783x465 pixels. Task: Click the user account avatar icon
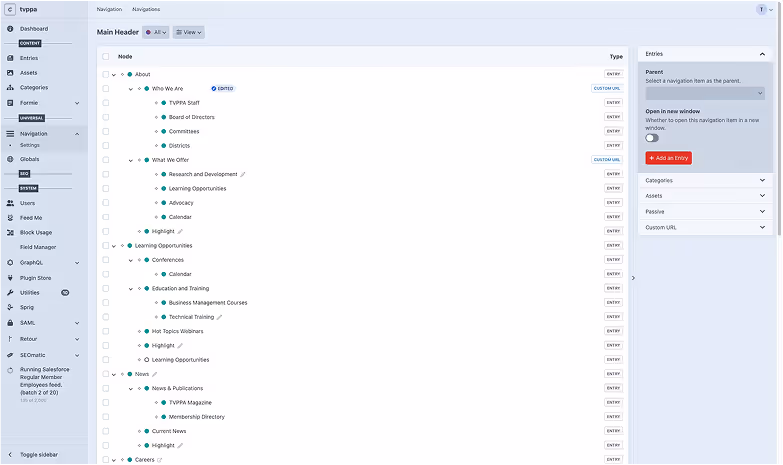coord(761,9)
